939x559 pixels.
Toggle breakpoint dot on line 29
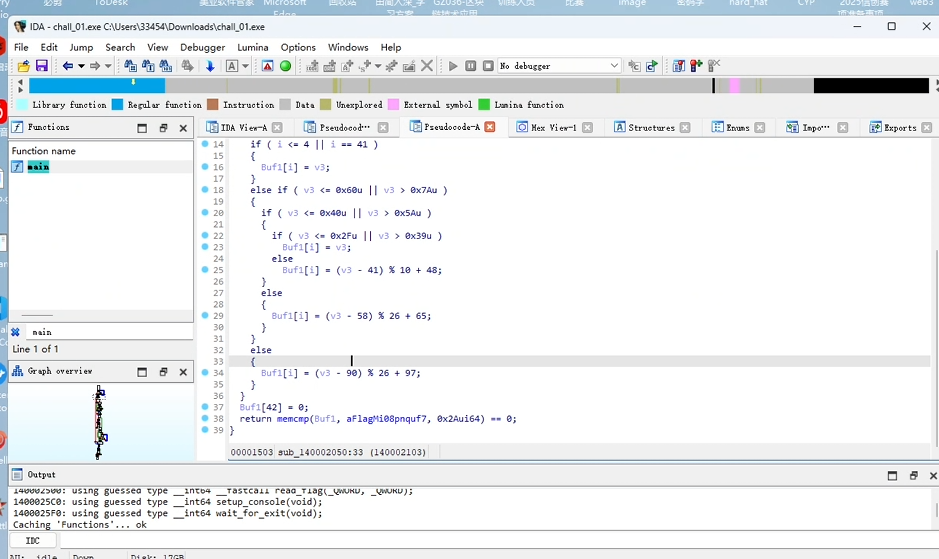click(205, 315)
